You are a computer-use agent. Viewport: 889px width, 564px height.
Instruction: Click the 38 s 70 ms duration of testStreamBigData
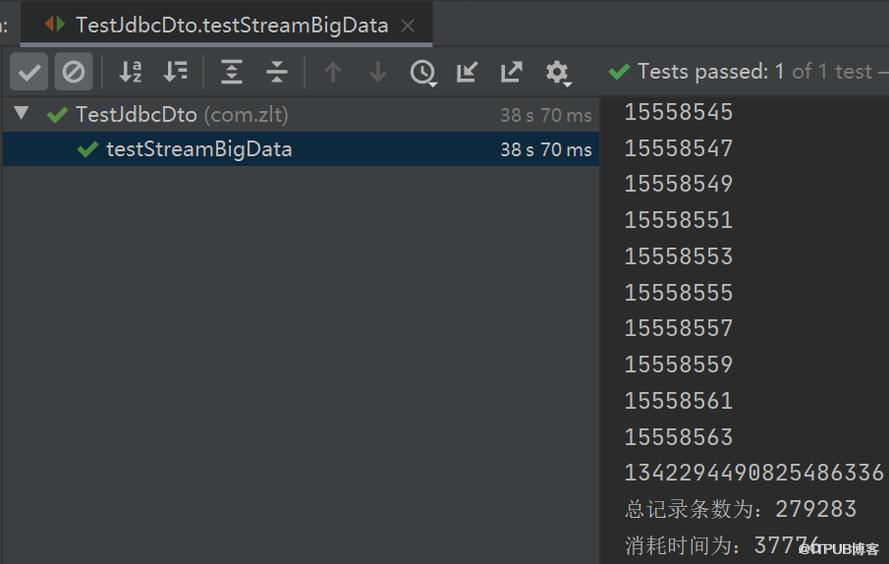coord(546,150)
